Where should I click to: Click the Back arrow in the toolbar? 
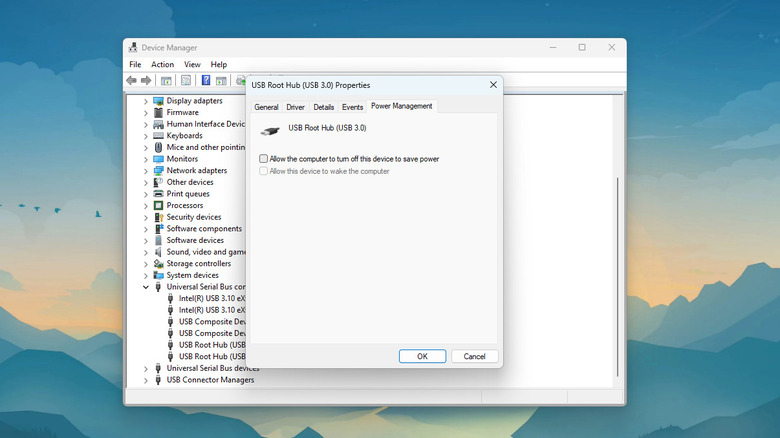coord(131,80)
